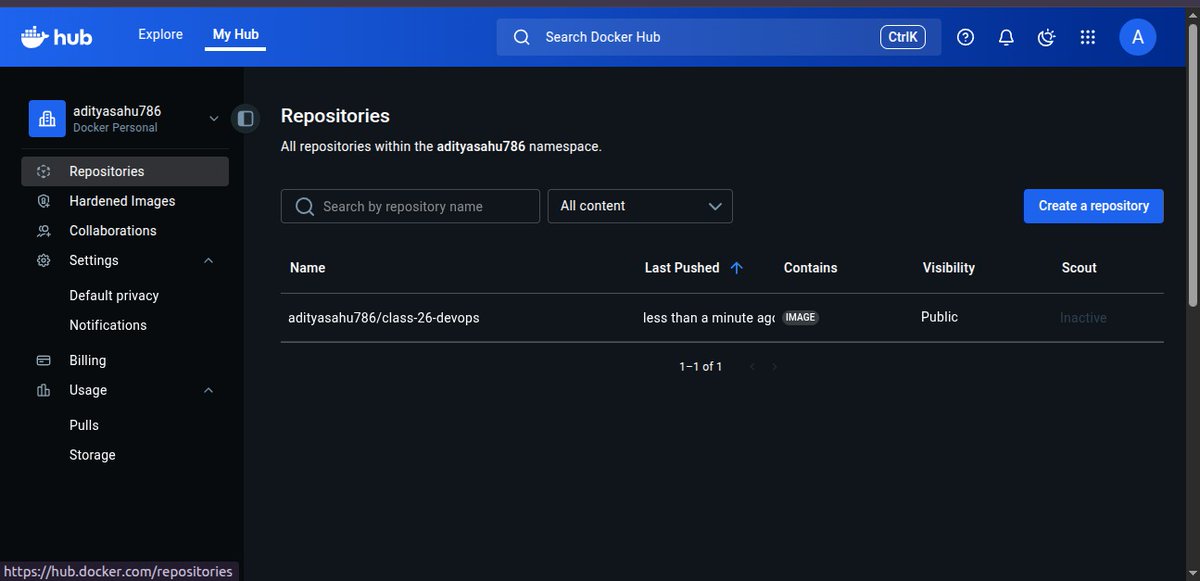Toggle the dark mode theme icon
The width and height of the screenshot is (1200, 581).
1047,37
